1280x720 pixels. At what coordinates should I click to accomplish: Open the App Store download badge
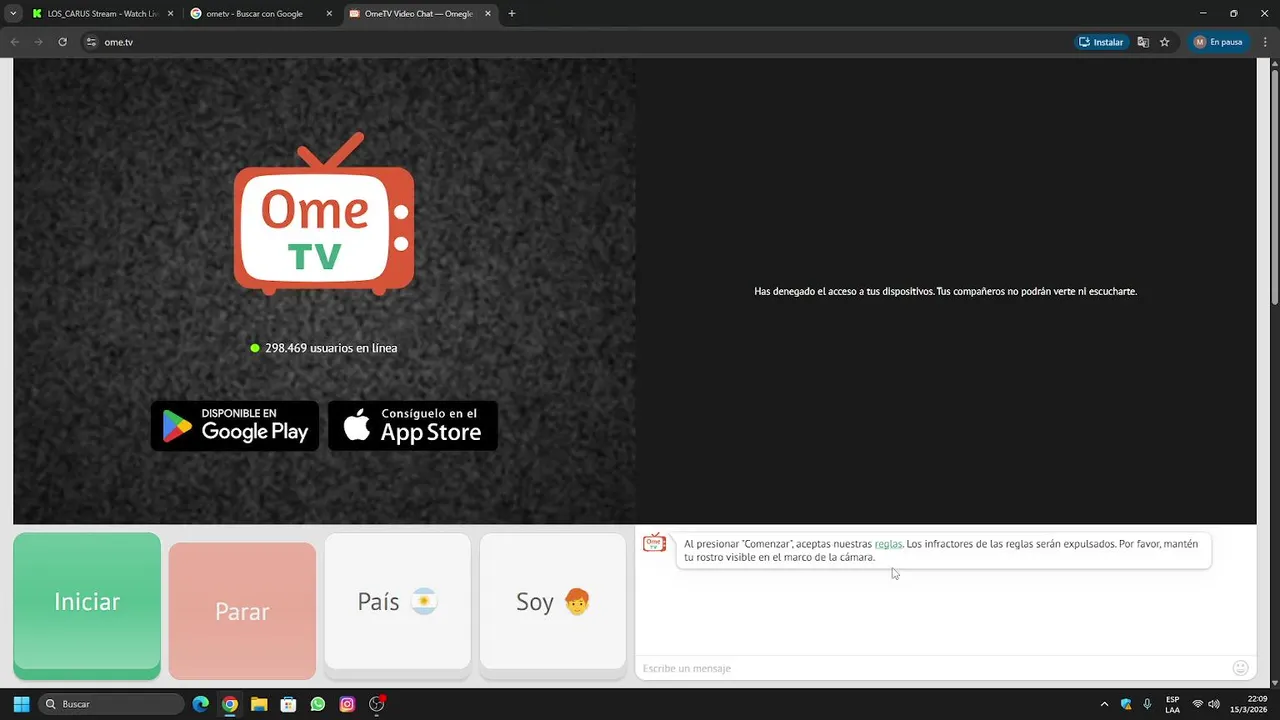tap(413, 426)
